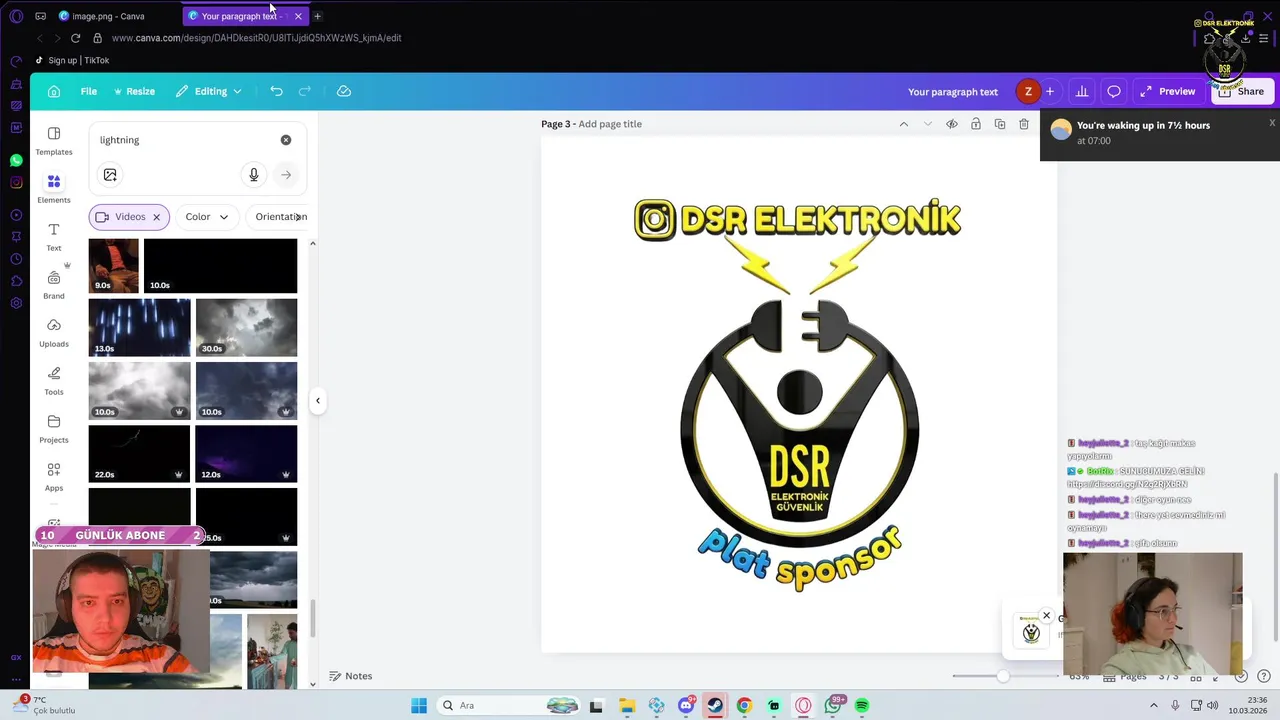Viewport: 1280px width, 720px height.
Task: Open the Windows Start menu
Action: pyautogui.click(x=419, y=706)
